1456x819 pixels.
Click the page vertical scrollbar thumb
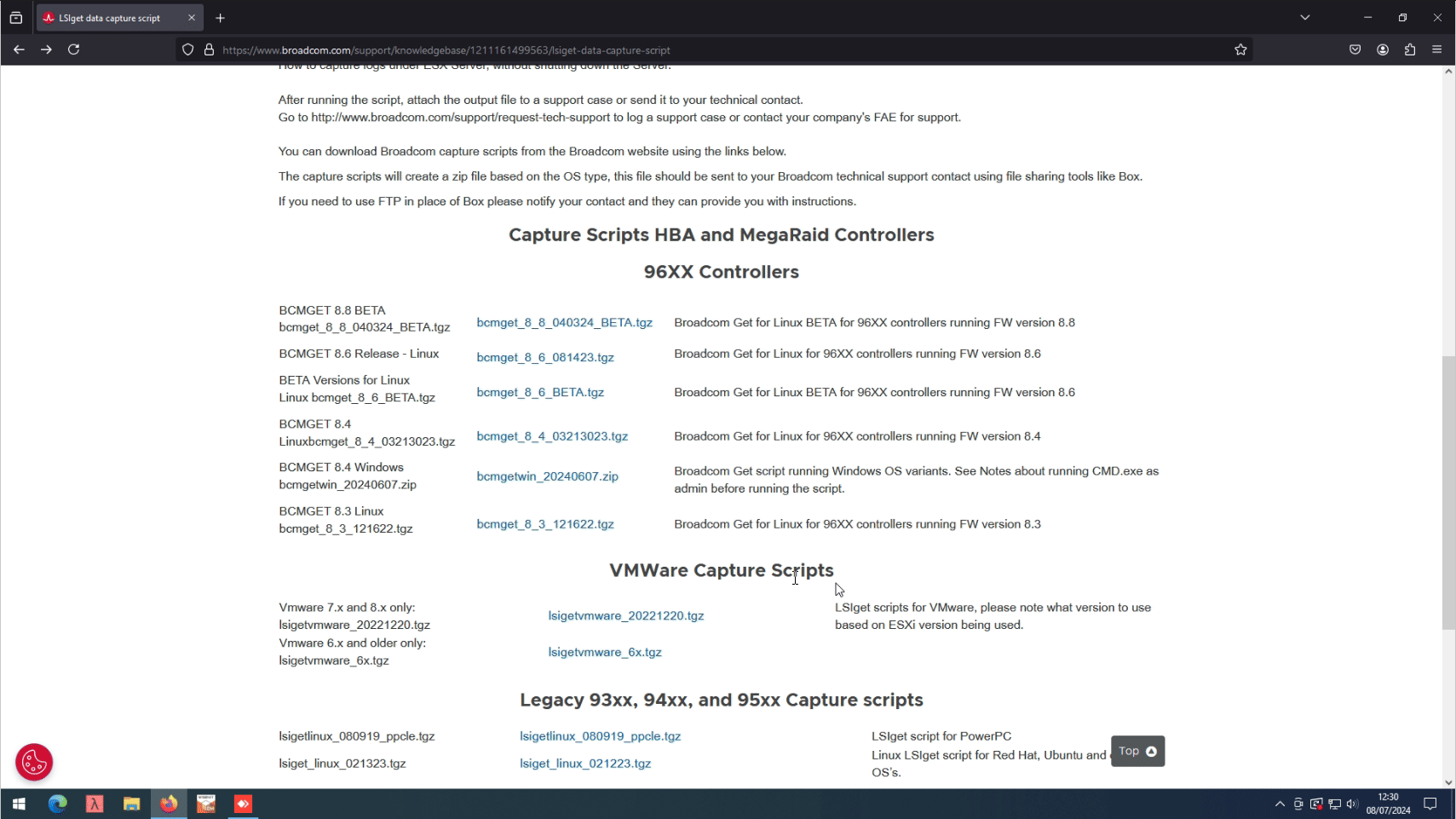click(x=1448, y=493)
